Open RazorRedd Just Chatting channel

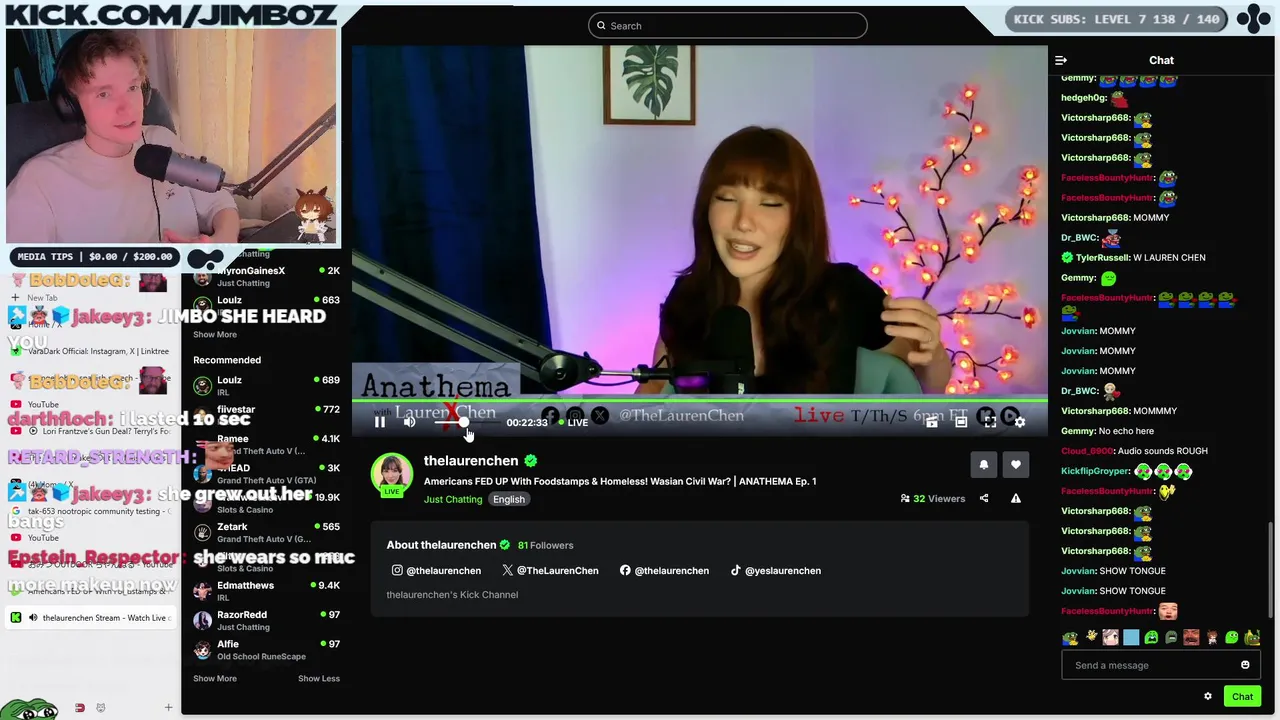click(266, 620)
